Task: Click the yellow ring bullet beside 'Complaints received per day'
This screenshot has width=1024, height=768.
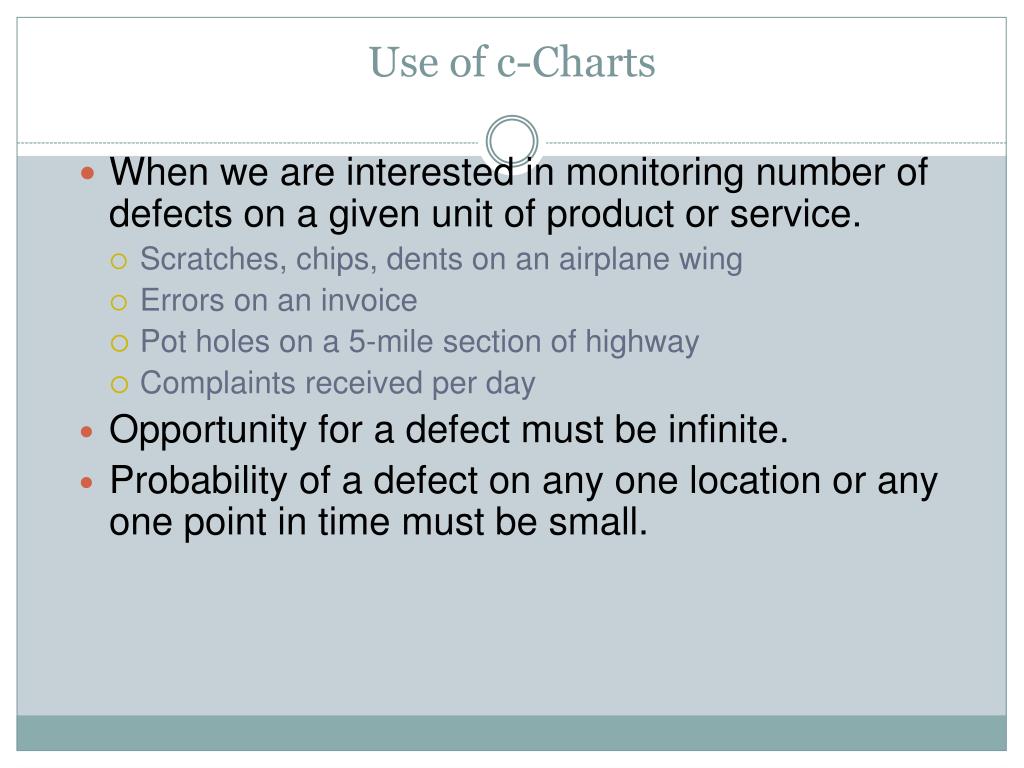Action: [119, 385]
